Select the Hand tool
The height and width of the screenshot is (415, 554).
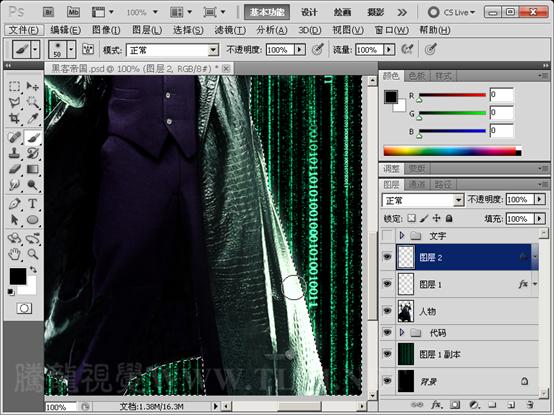[x=14, y=254]
